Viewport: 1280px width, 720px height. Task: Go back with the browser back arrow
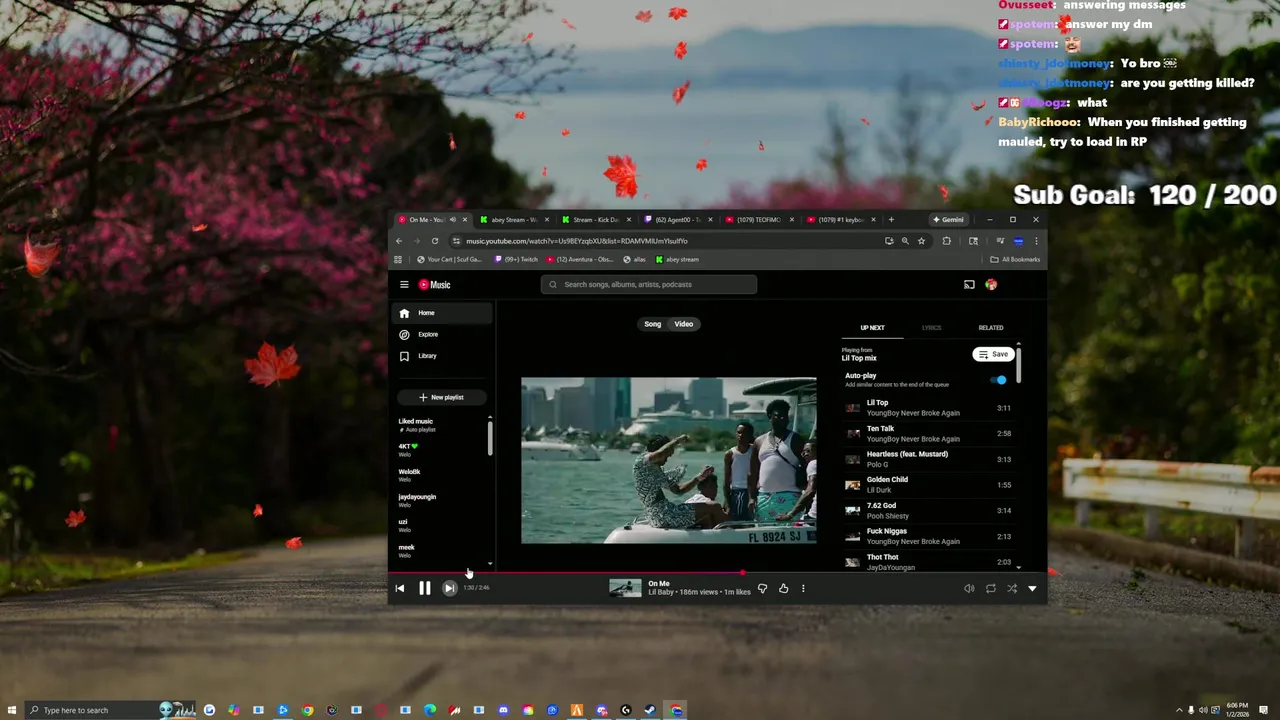coord(399,241)
